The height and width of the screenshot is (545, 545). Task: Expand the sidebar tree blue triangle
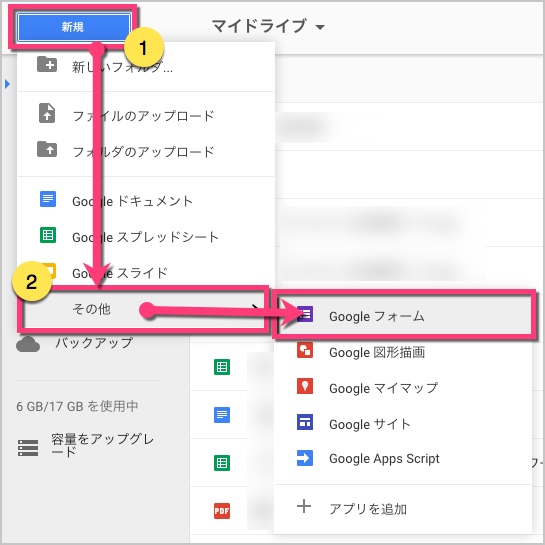pos(8,84)
